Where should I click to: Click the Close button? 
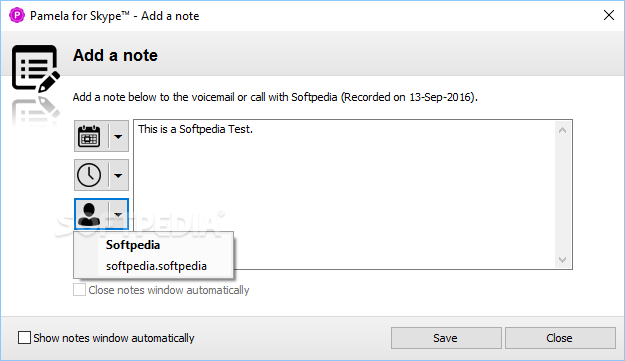(560, 338)
